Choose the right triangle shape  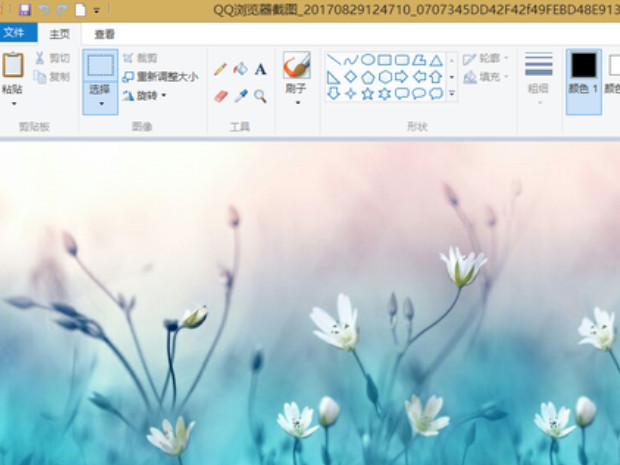click(333, 77)
